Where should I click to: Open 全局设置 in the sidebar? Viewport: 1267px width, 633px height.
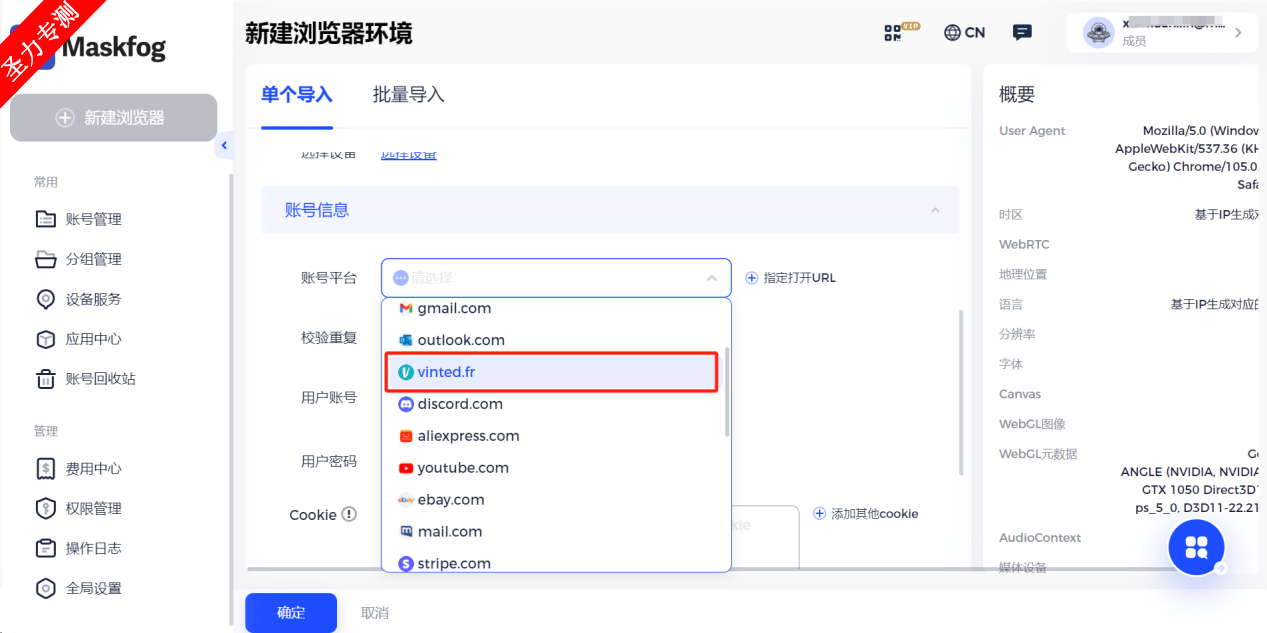click(79, 588)
